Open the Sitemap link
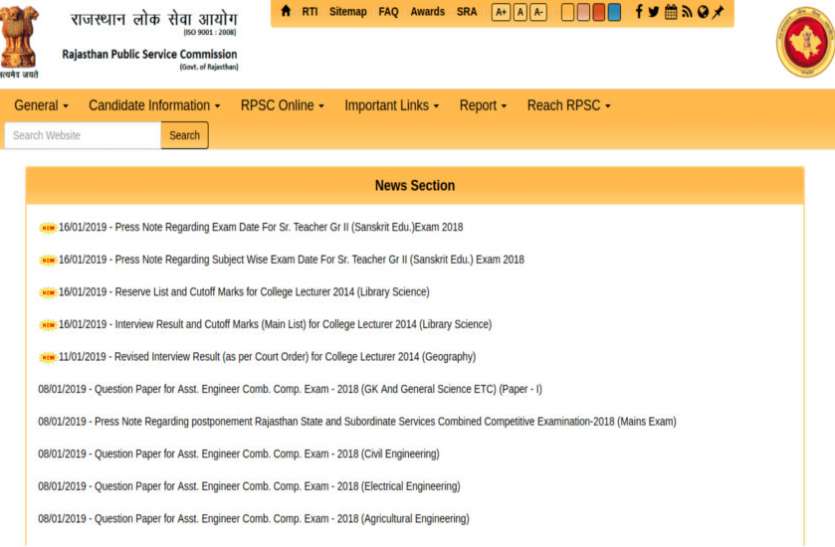Viewport: 835px width, 547px height. [348, 11]
